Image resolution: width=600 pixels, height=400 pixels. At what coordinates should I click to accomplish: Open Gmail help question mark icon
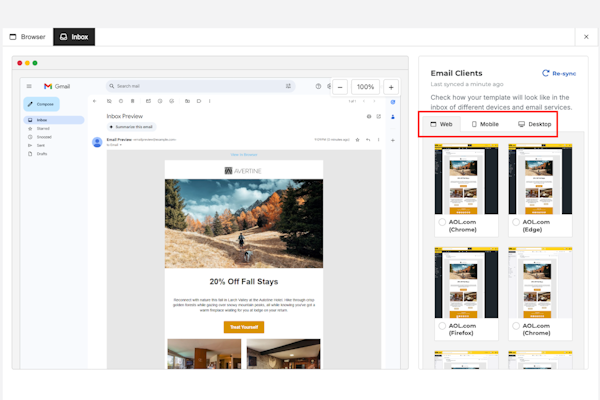[x=318, y=86]
